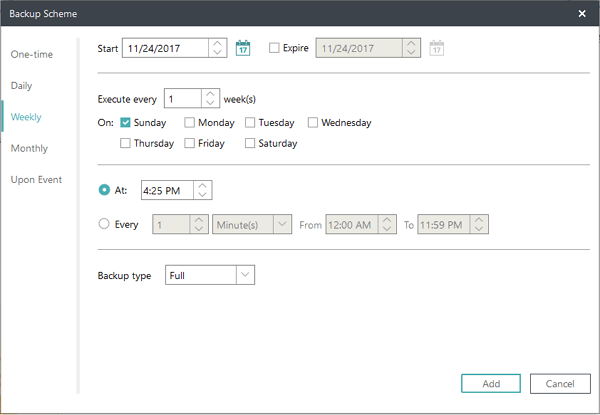Image resolution: width=600 pixels, height=415 pixels.
Task: Increase the Expire date with up arrow
Action: click(411, 44)
